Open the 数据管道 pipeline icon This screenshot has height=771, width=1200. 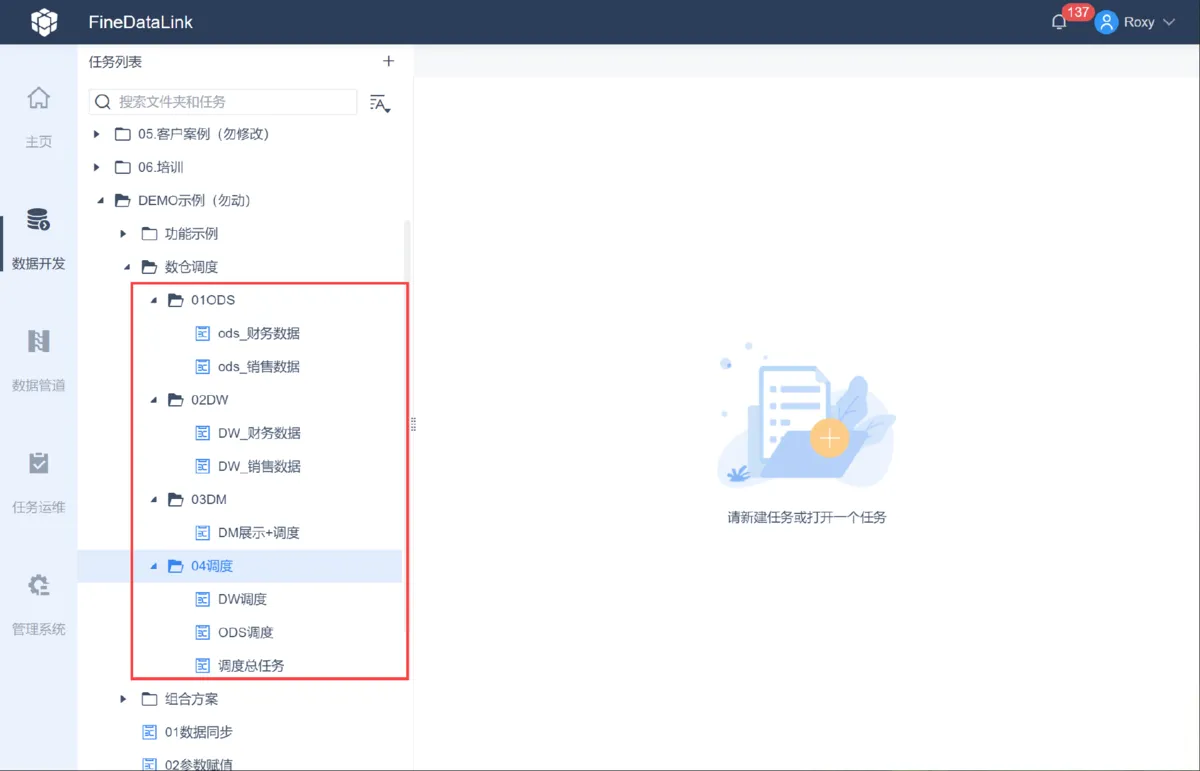[38, 341]
